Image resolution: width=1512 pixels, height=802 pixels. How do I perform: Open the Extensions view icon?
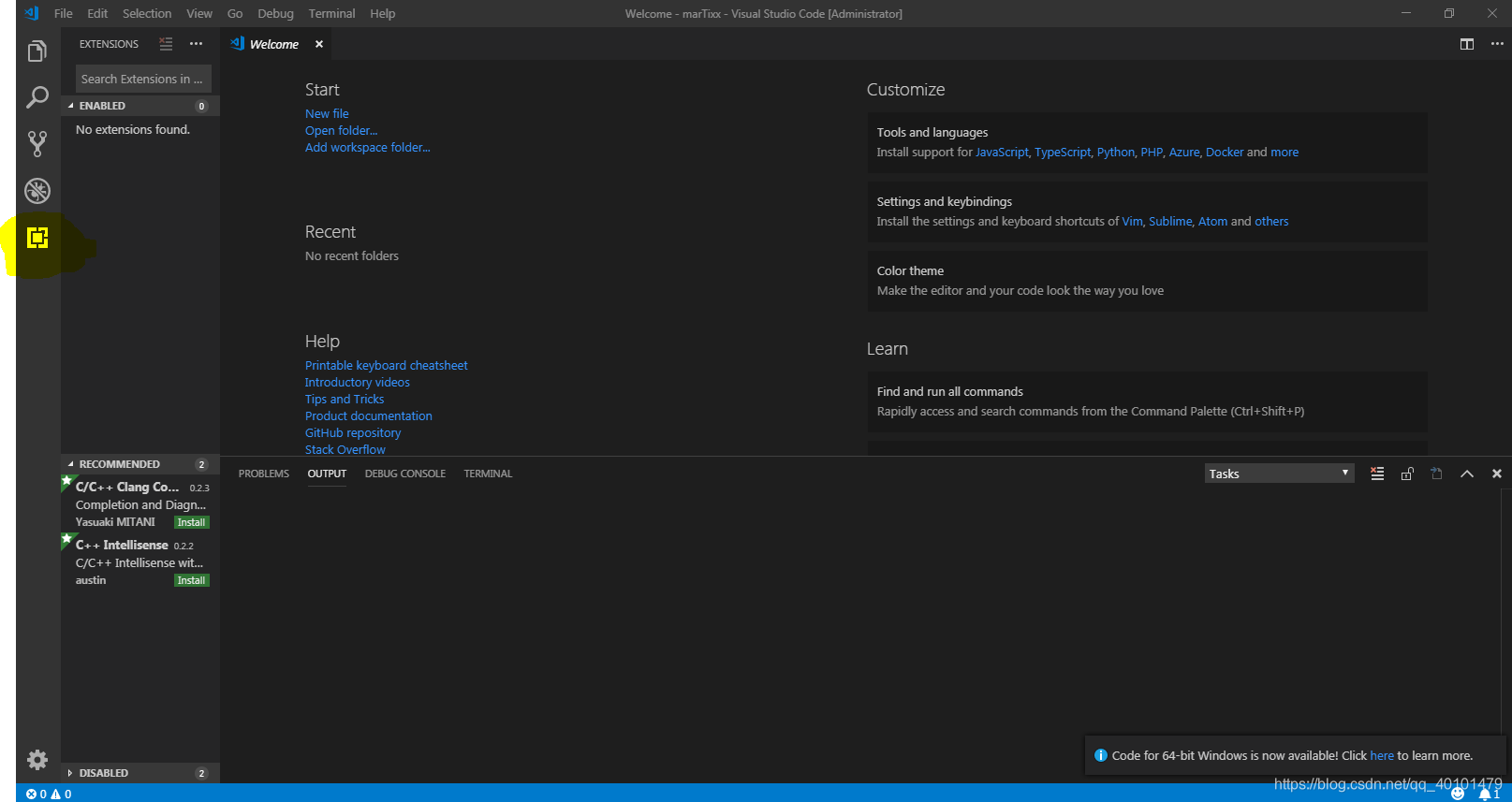37,238
